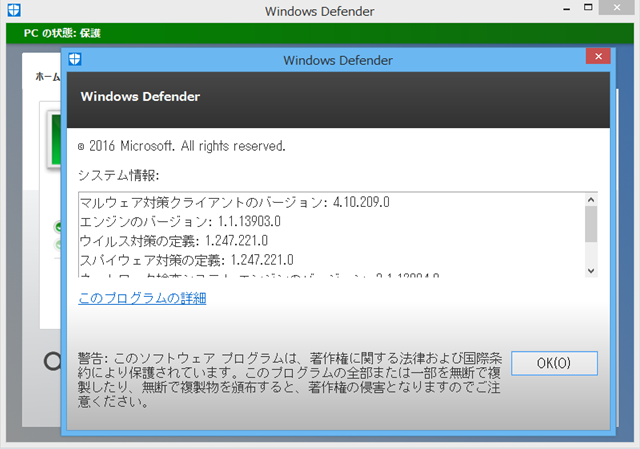Select the マルウェア対策クライアントのバージョン line
Screen dimensions: 640x449
point(234,203)
